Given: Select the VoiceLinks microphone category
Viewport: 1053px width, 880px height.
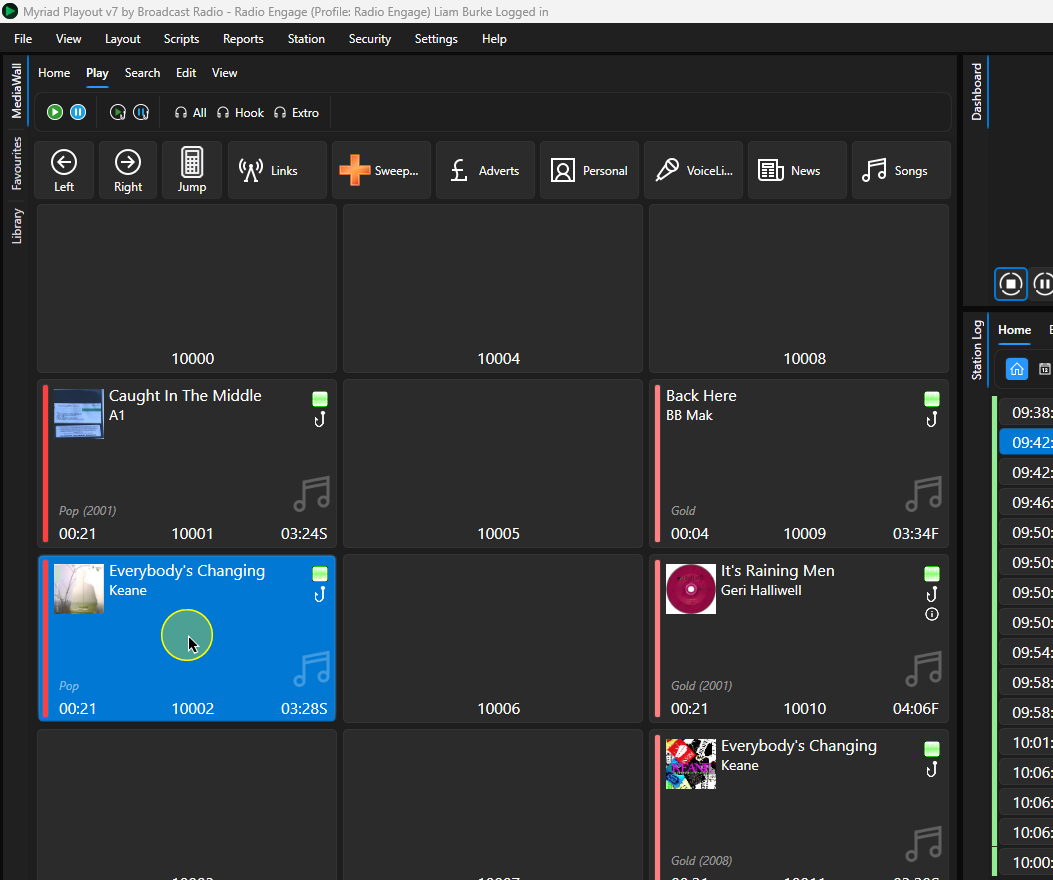Looking at the screenshot, I should tap(694, 170).
